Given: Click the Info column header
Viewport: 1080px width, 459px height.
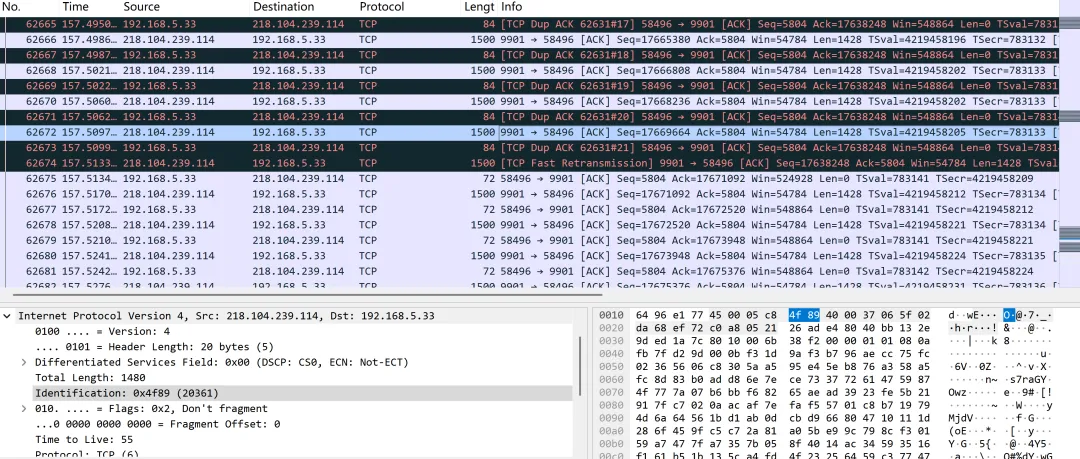Looking at the screenshot, I should tap(511, 7).
